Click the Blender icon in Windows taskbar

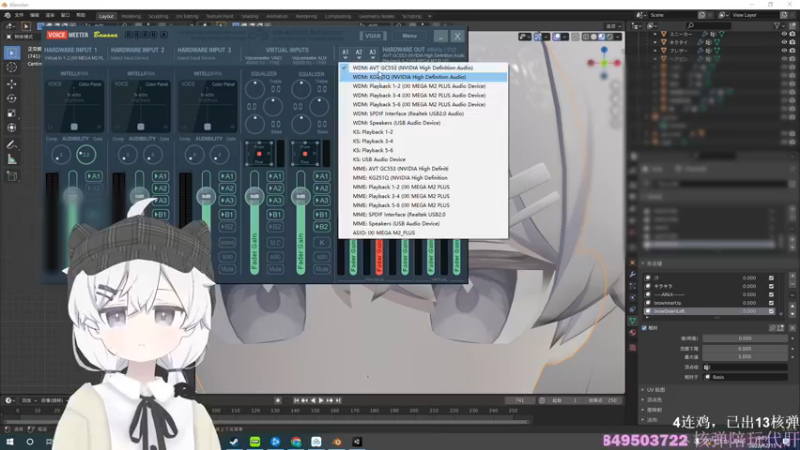(x=337, y=442)
